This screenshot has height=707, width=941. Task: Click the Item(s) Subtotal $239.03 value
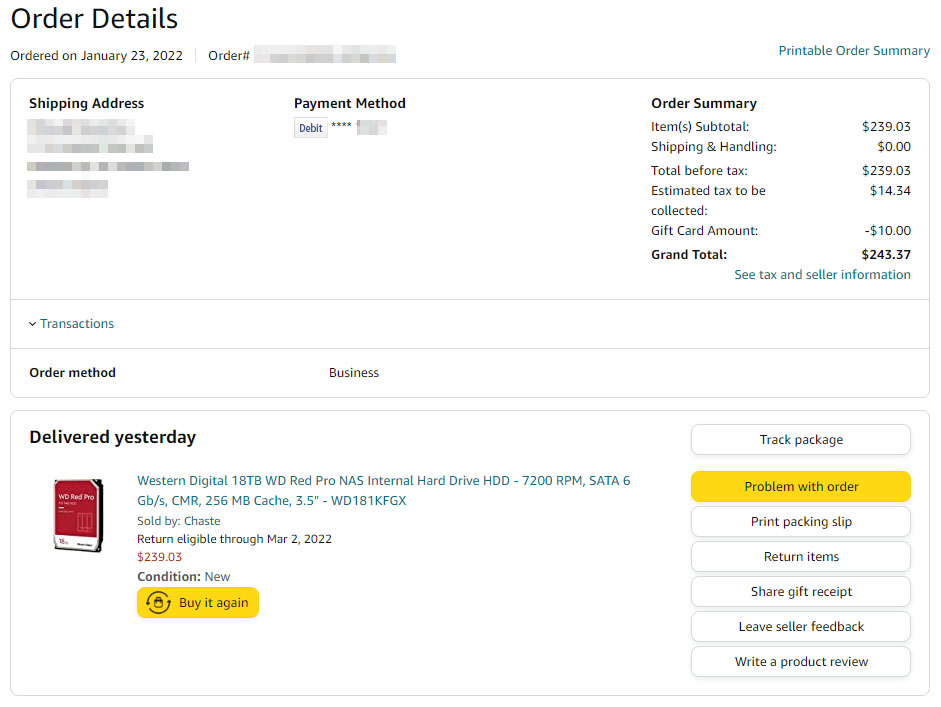click(886, 127)
